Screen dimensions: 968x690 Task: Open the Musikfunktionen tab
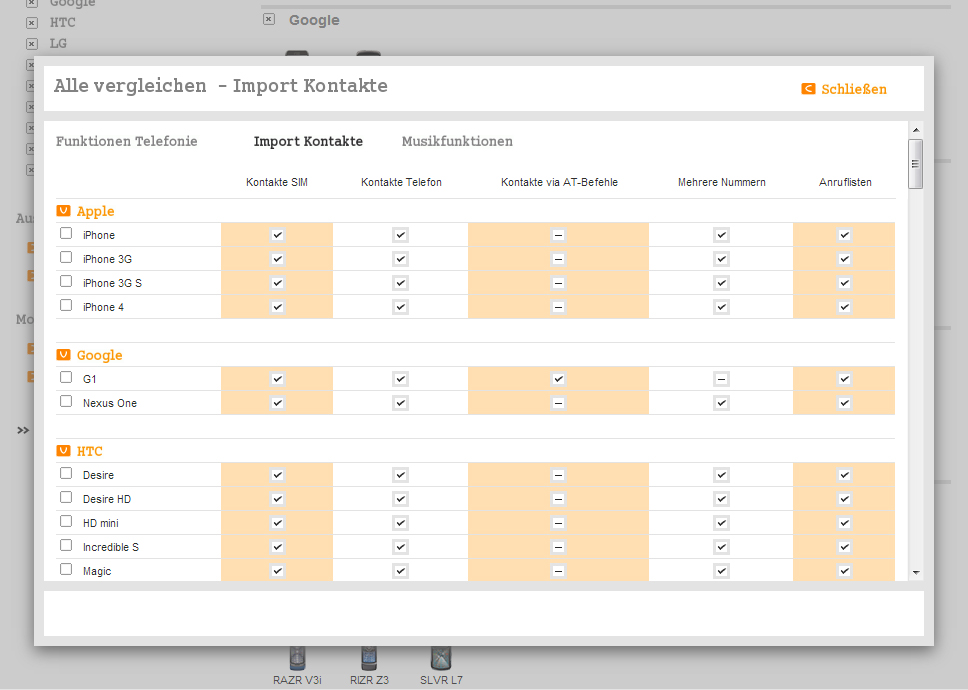(x=457, y=141)
